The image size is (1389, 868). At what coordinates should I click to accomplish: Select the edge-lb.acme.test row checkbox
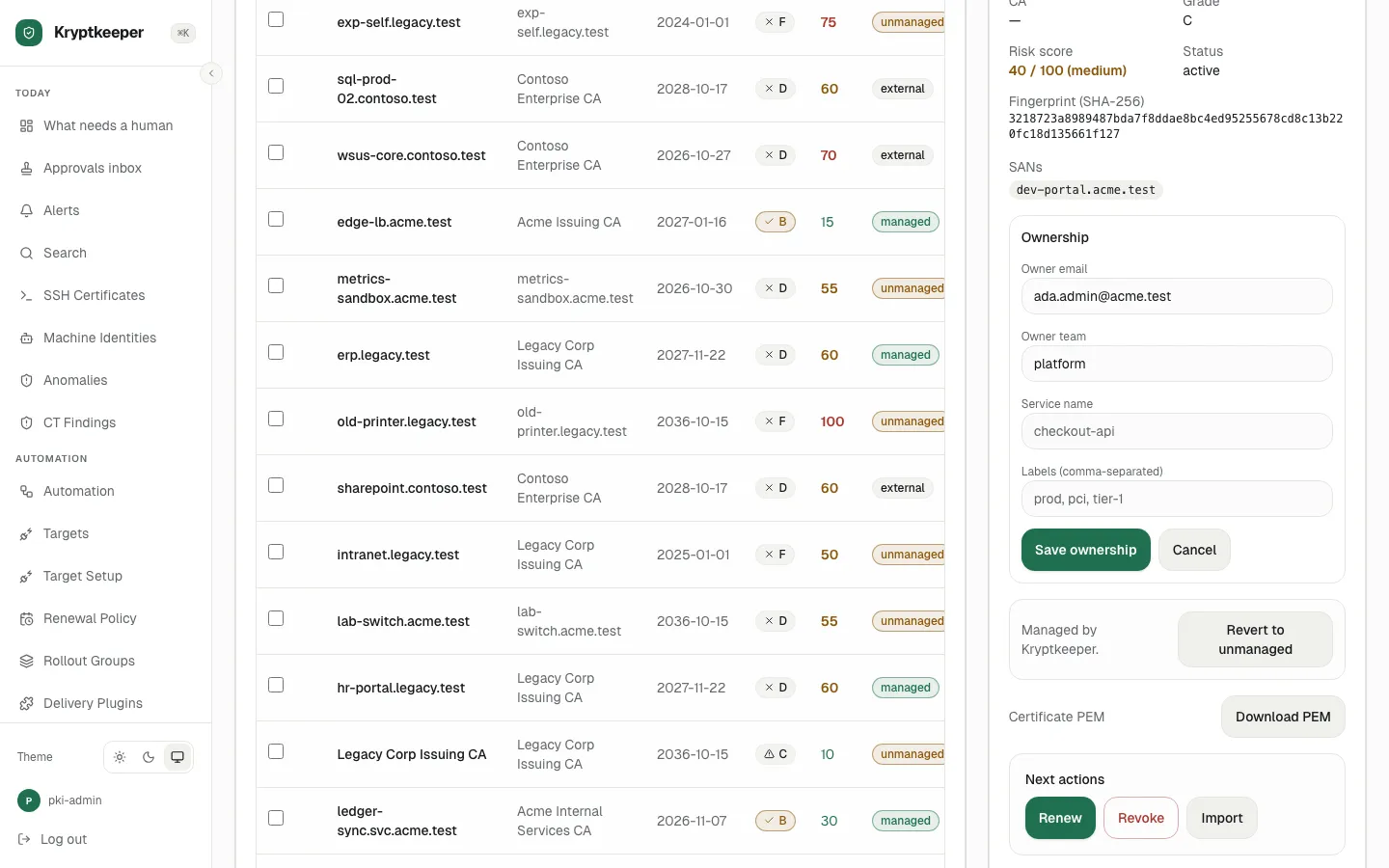[276, 219]
